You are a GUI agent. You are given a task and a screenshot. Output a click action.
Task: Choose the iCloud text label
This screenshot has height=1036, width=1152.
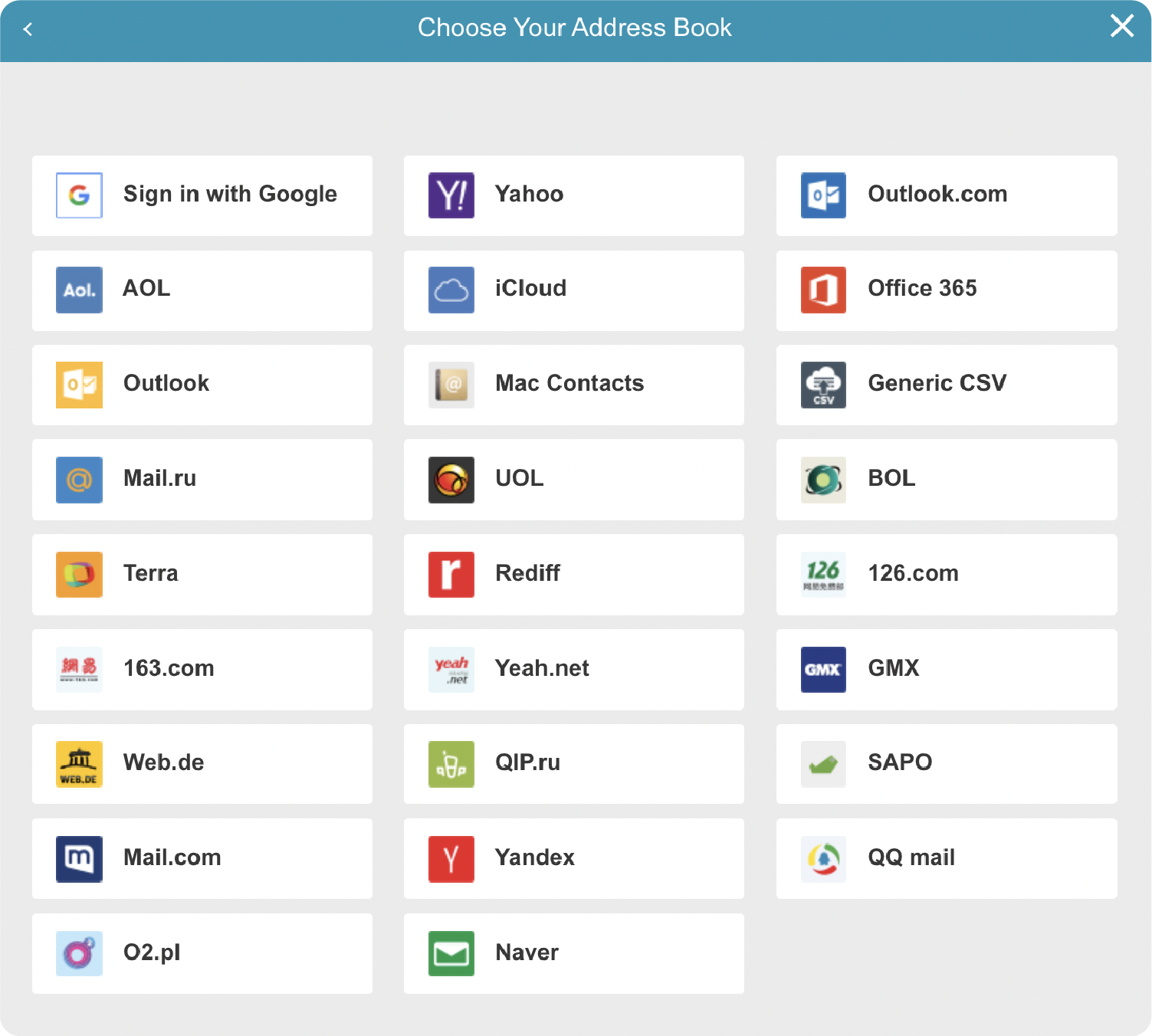pos(530,288)
